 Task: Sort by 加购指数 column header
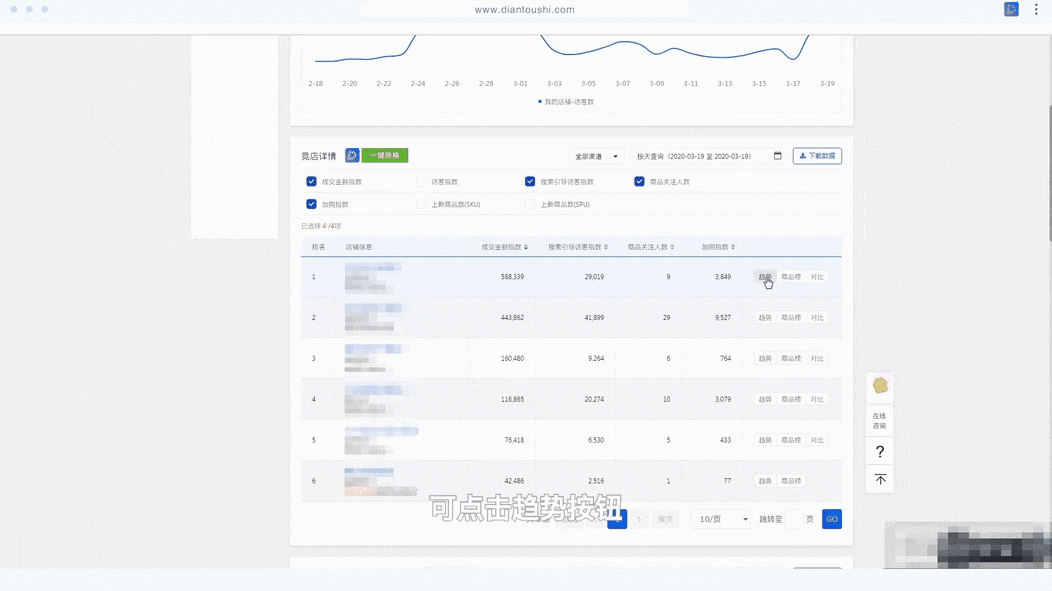click(x=717, y=247)
